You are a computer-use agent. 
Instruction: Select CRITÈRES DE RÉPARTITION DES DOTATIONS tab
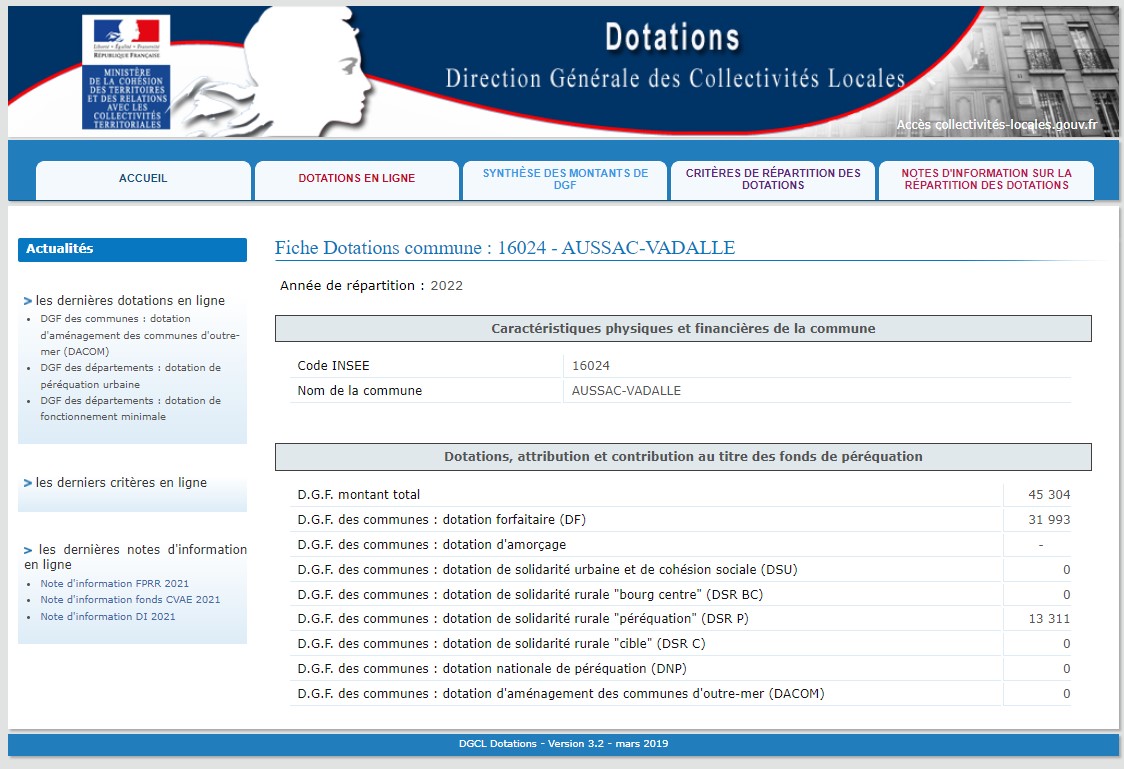point(772,179)
